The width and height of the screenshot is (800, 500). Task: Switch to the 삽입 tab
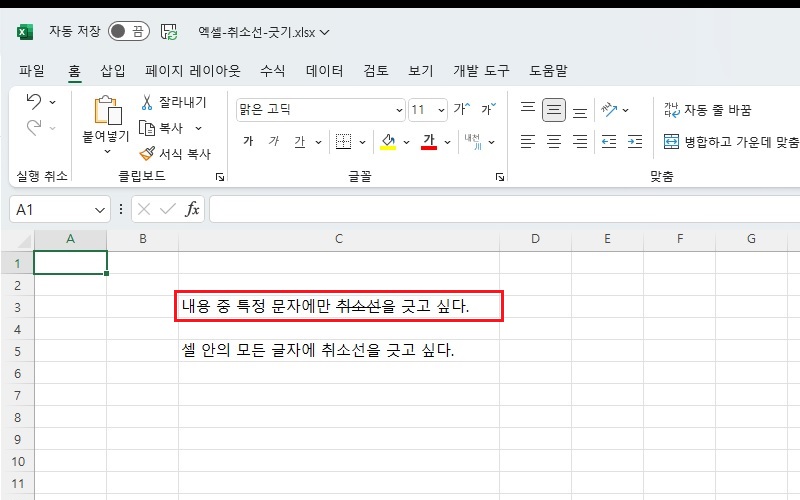113,70
